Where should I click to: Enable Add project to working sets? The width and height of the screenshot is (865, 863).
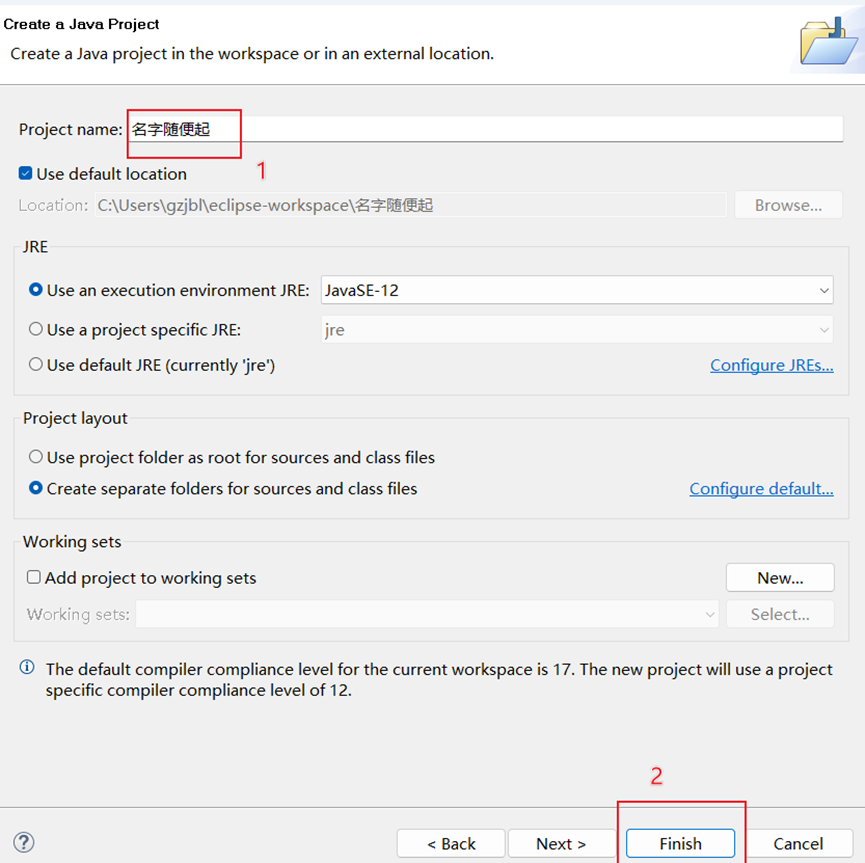[34, 577]
